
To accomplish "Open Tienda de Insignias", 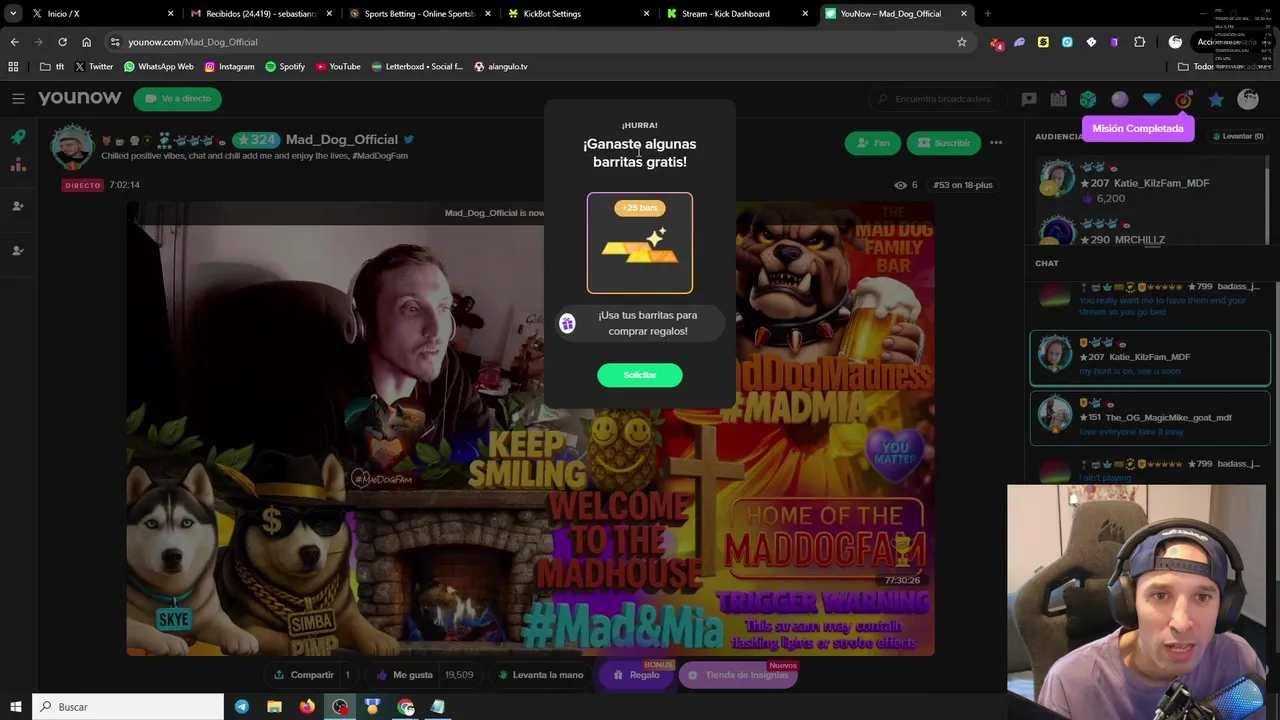I will coord(739,675).
